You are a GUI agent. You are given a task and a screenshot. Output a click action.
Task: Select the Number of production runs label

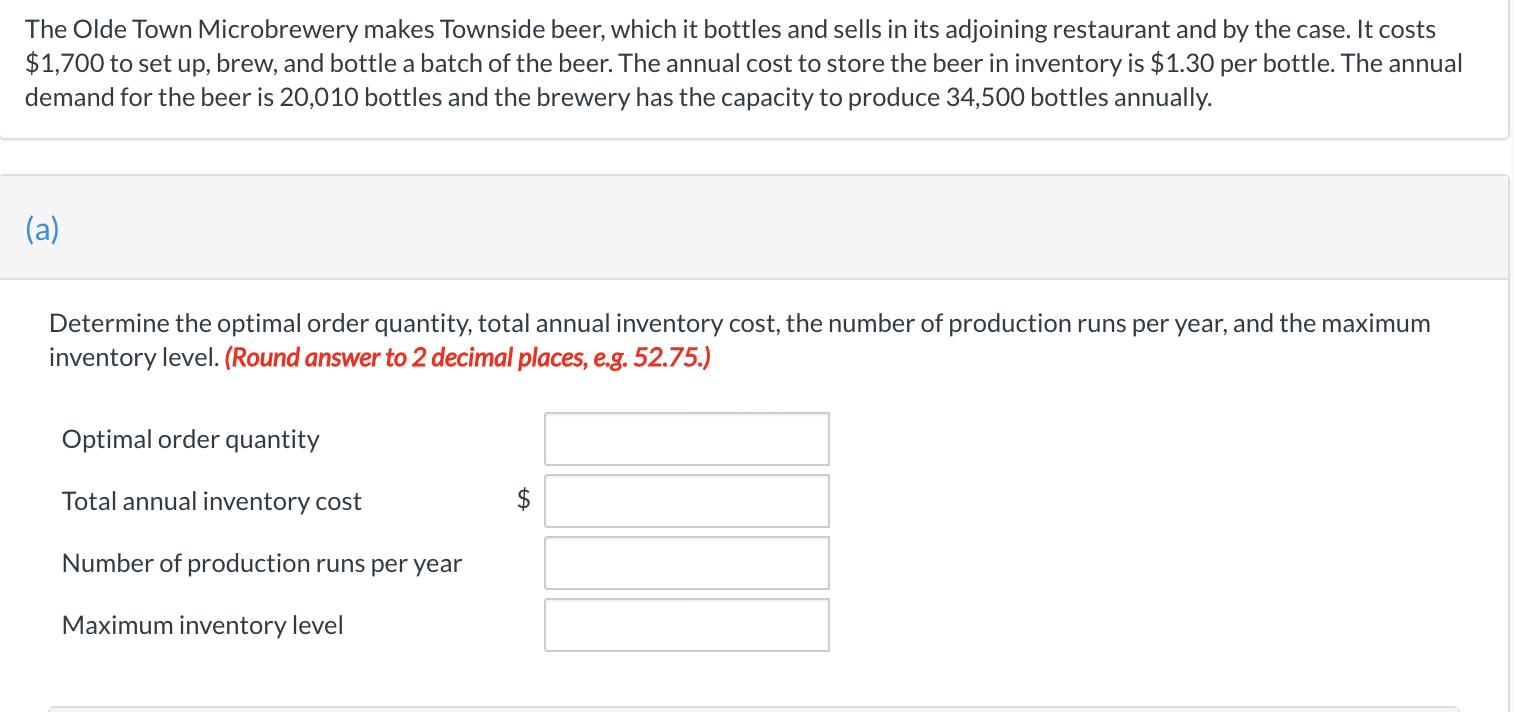(x=261, y=562)
